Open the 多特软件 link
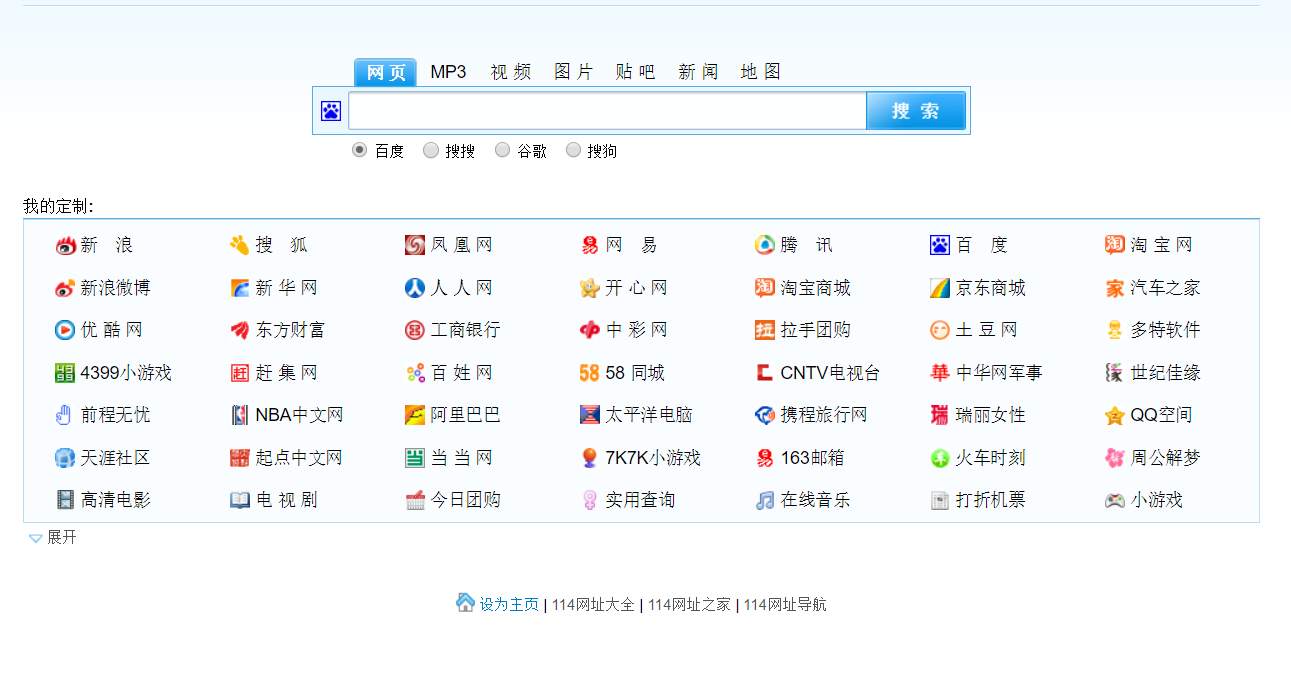Viewport: 1291px width, 675px height. [1166, 330]
